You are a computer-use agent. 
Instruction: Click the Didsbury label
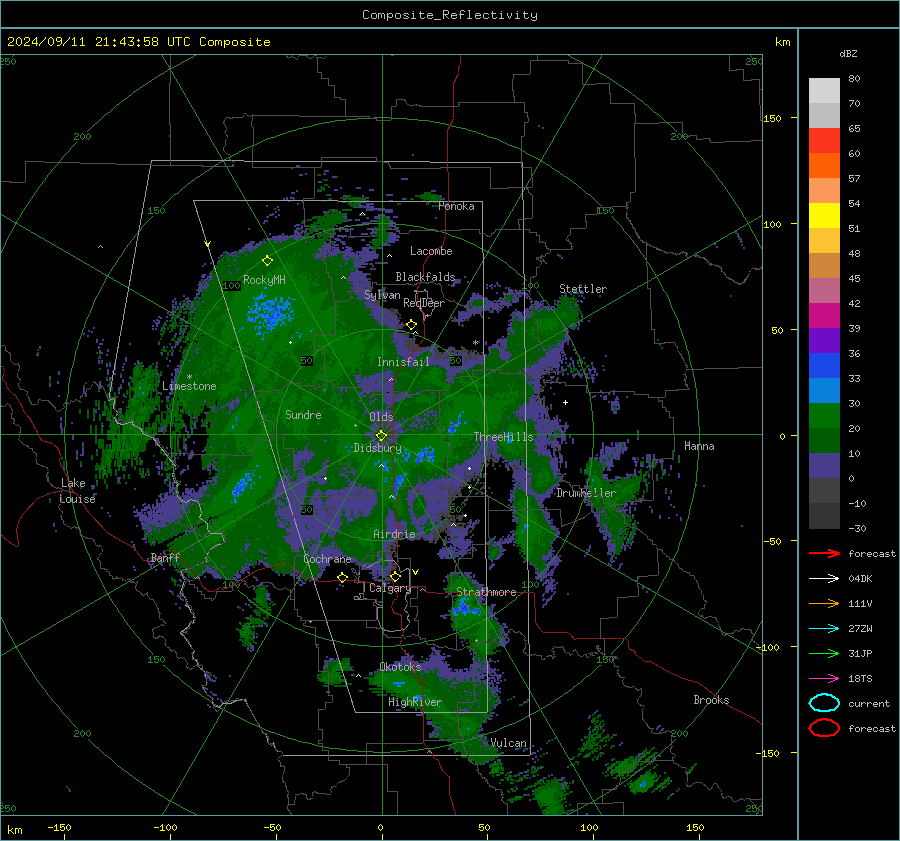click(377, 448)
